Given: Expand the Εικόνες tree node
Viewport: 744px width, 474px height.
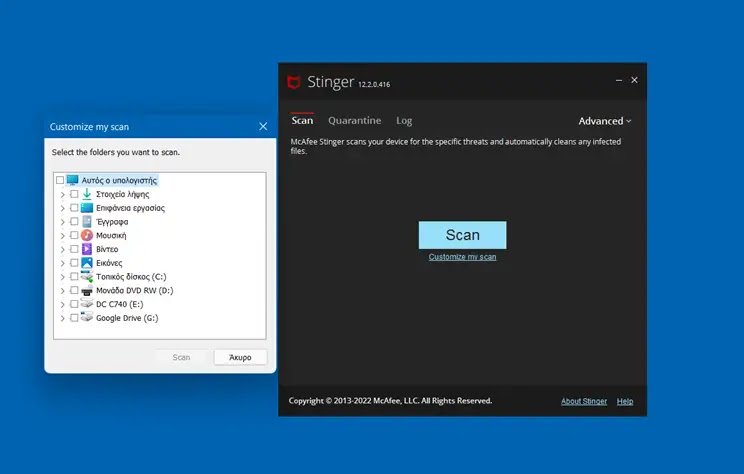Looking at the screenshot, I should coord(62,263).
